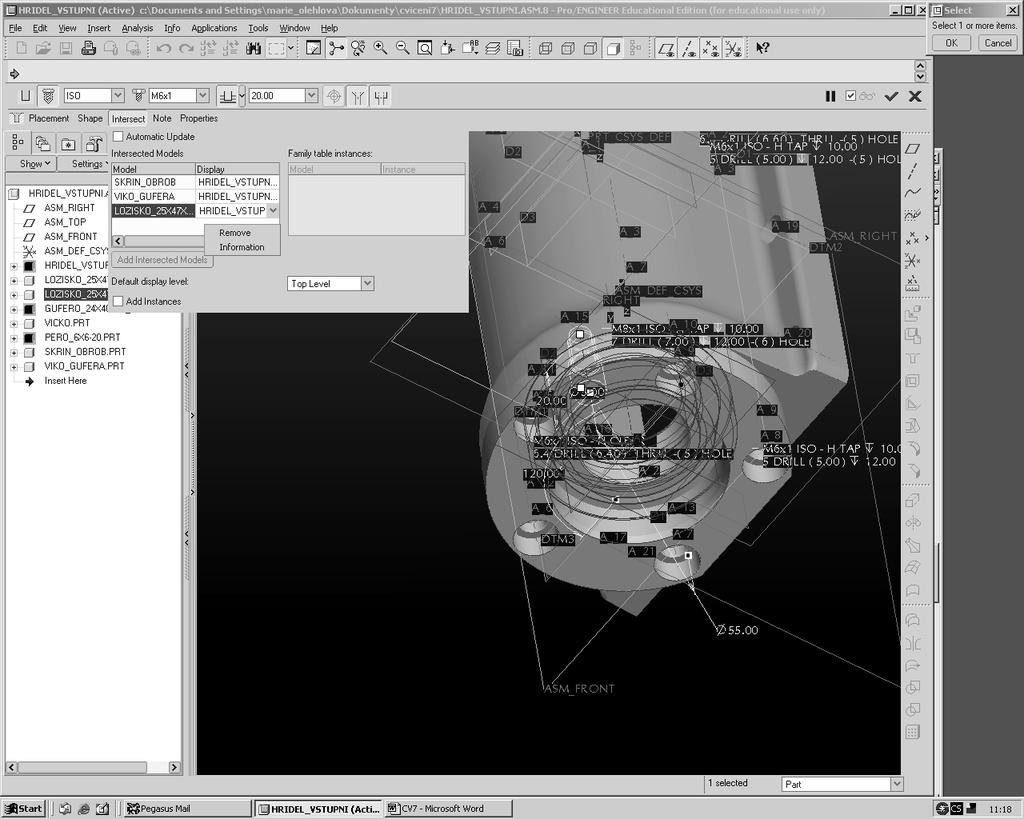Image resolution: width=1024 pixels, height=819 pixels.
Task: Toggle datum planes display icon
Action: 666,48
